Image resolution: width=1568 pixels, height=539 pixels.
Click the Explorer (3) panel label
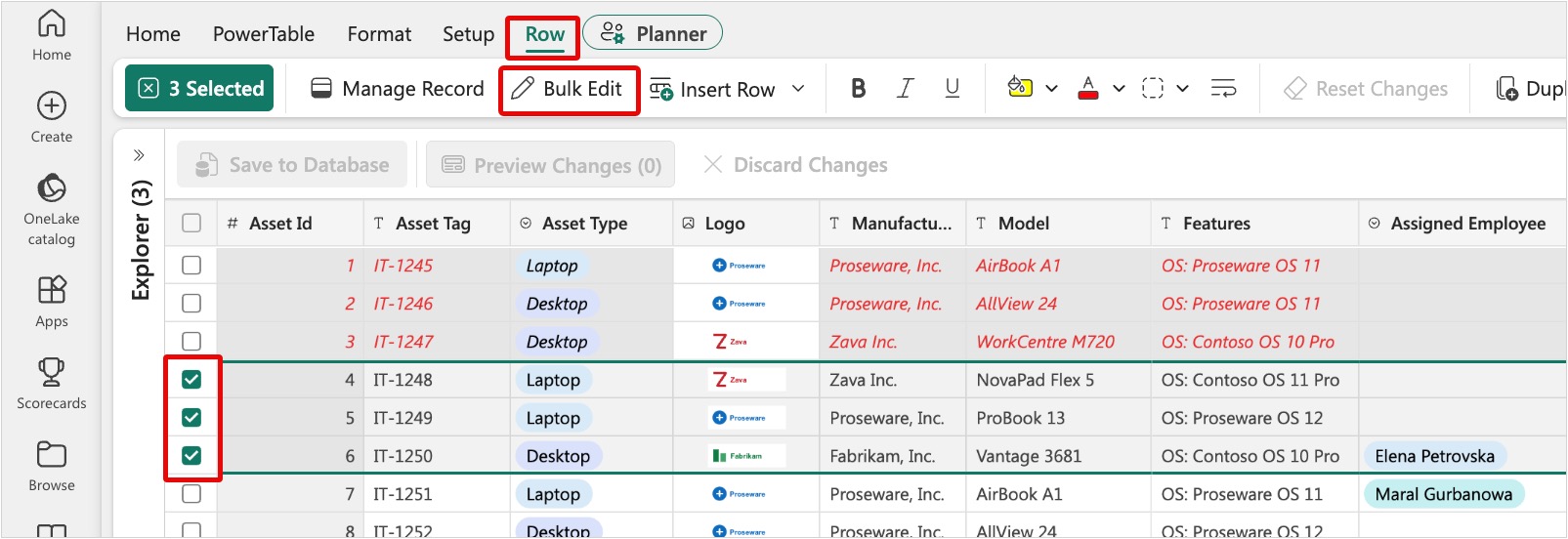click(141, 240)
